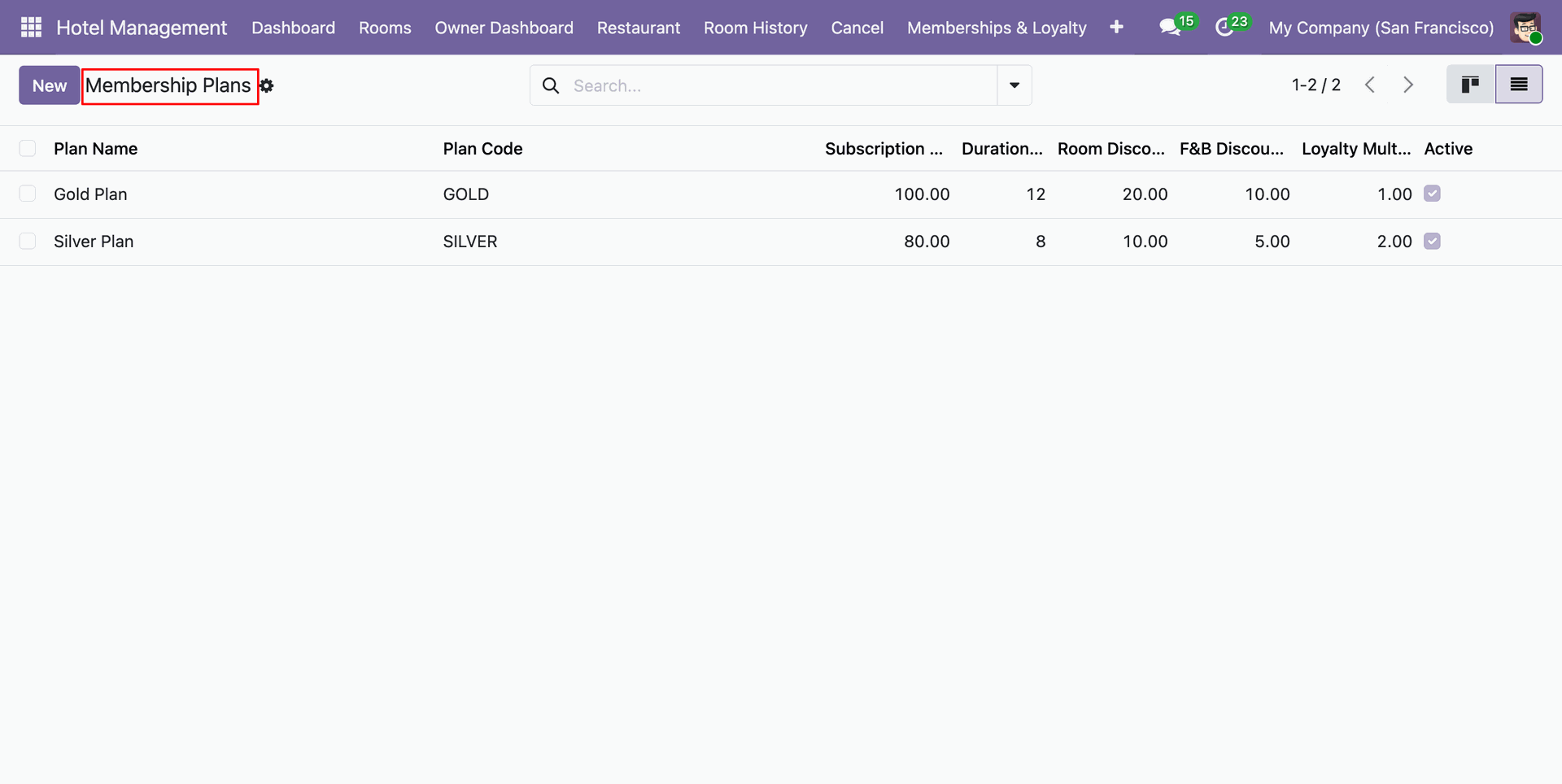Click Silver Plan subscription 80.00 cell

(927, 242)
